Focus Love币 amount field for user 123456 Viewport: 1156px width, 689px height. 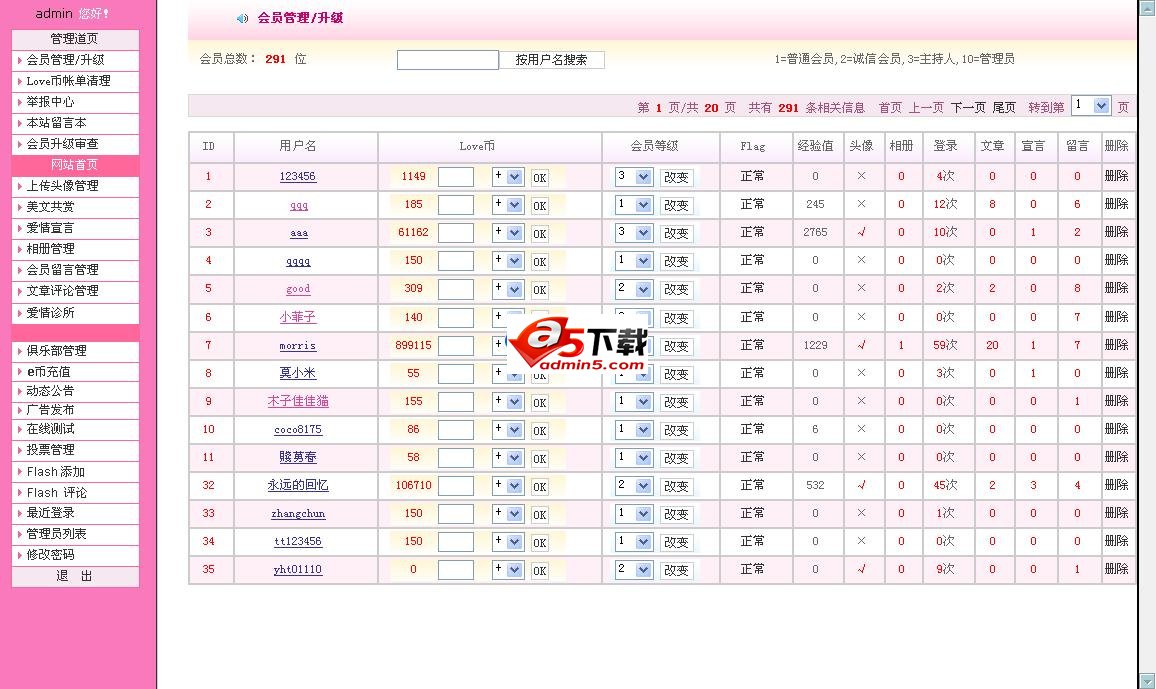point(456,177)
